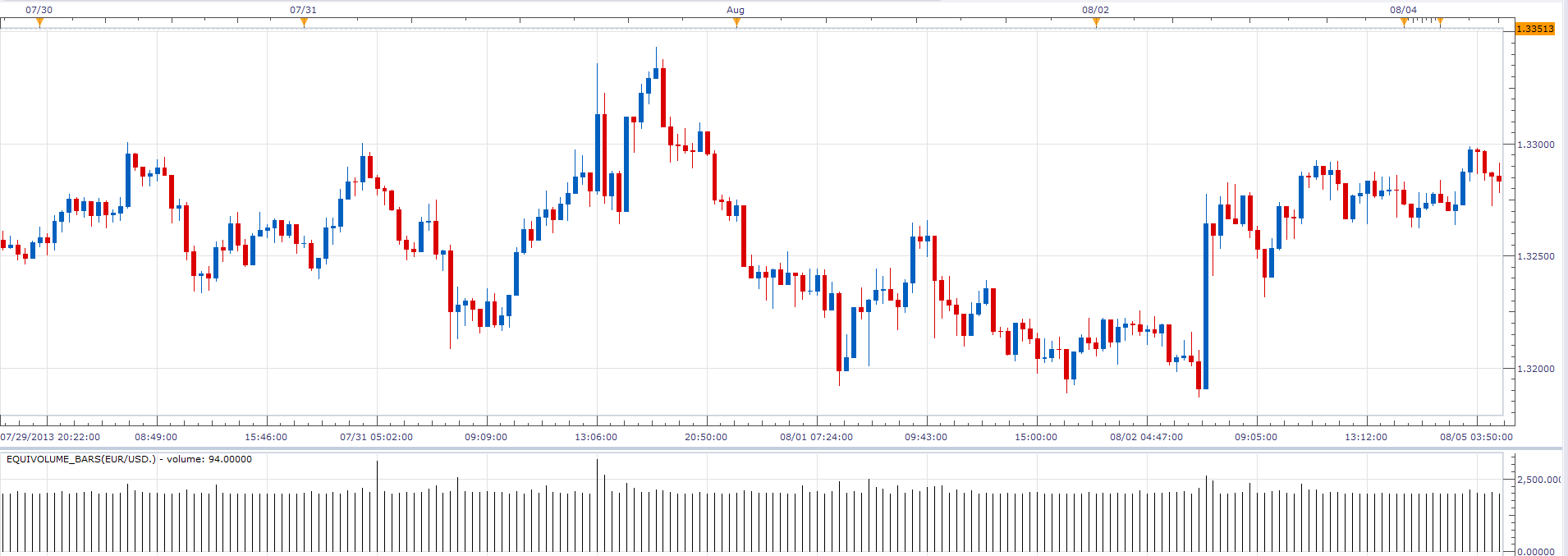Viewport: 1568px width, 556px height.
Task: Click the 09:43:00 time axis label
Action: click(x=926, y=437)
